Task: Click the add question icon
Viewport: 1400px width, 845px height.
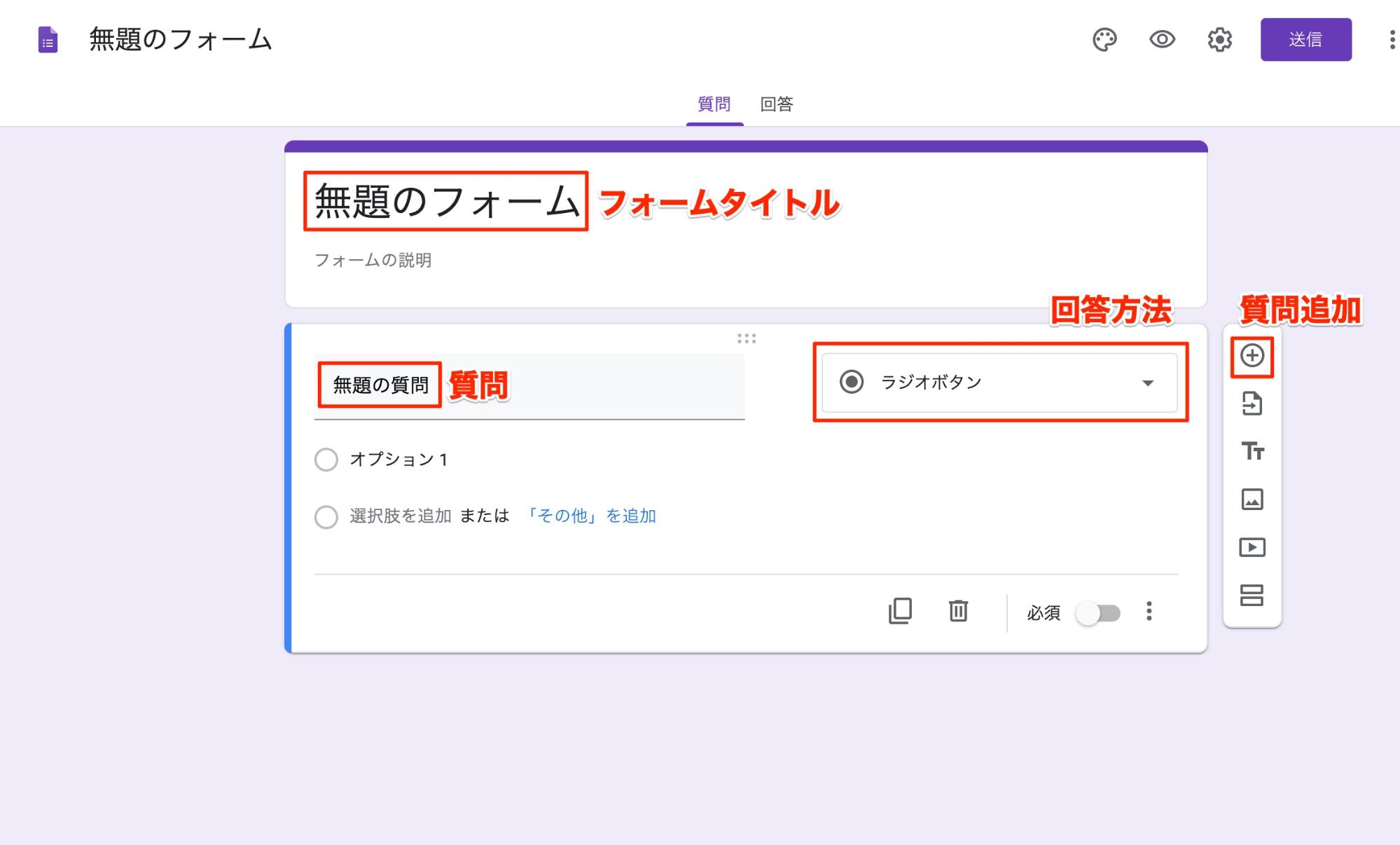Action: pos(1253,357)
